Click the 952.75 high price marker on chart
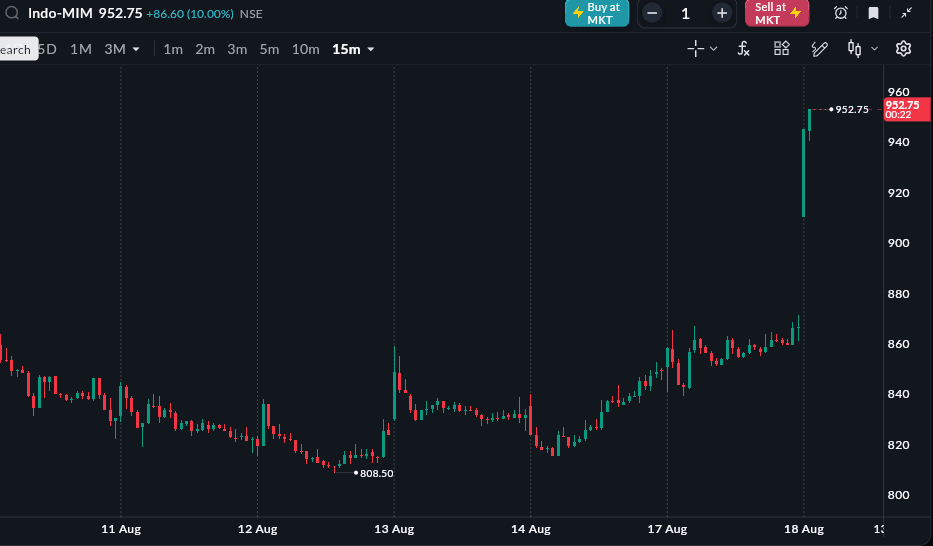 [x=852, y=109]
